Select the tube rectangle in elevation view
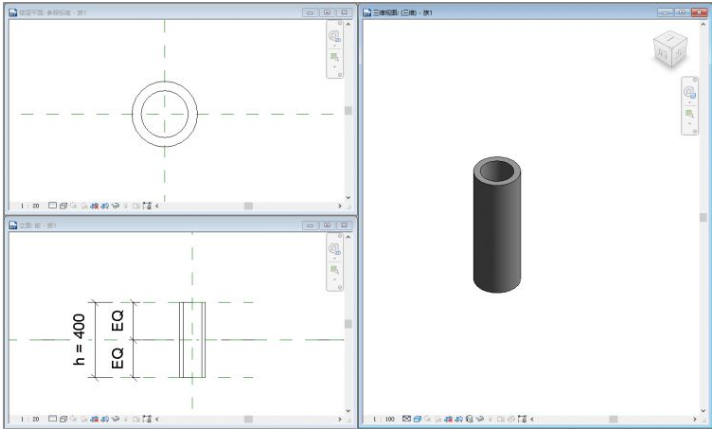This screenshot has height=433, width=715. point(192,340)
